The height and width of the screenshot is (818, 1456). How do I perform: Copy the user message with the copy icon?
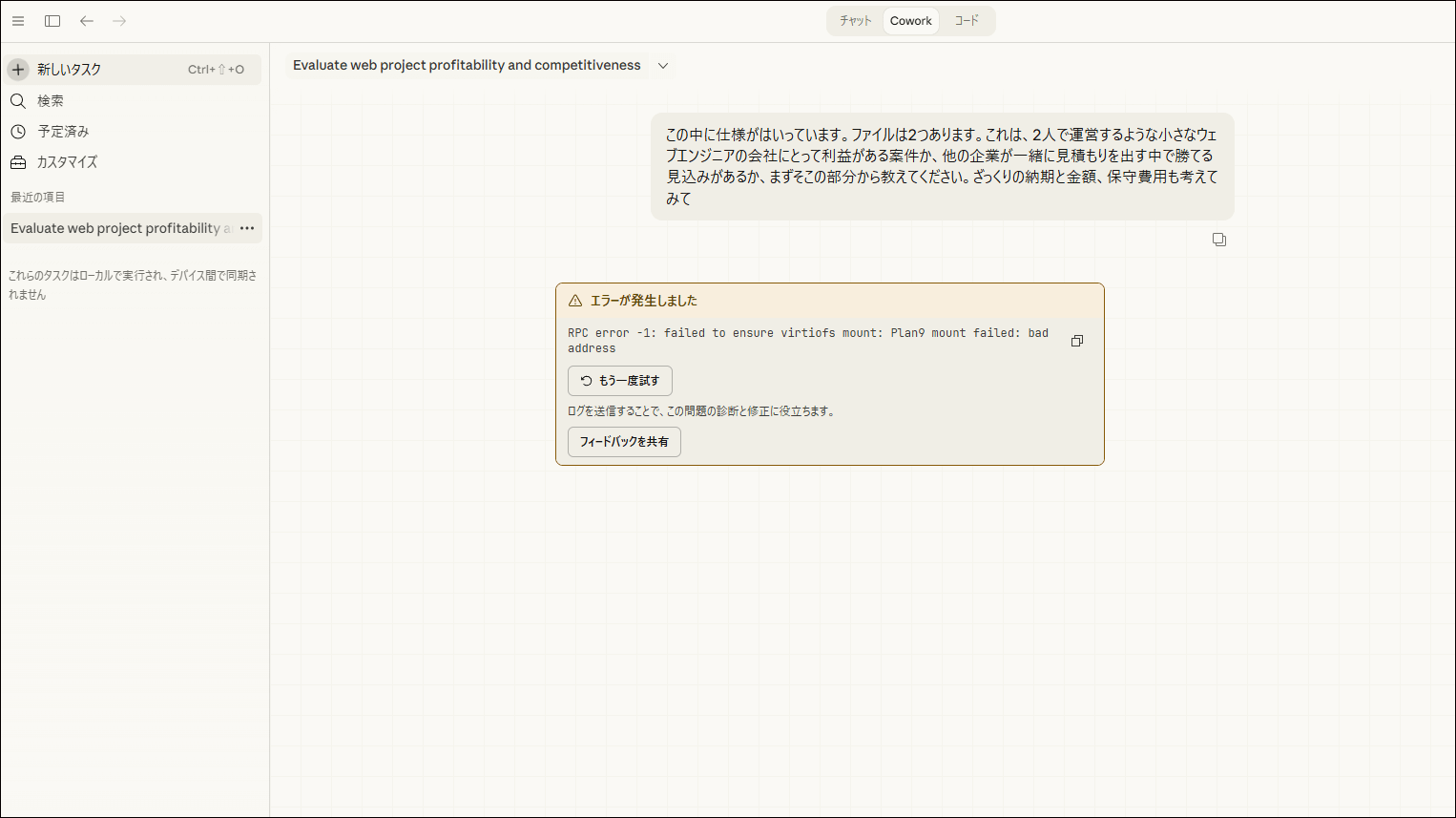coord(1219,240)
